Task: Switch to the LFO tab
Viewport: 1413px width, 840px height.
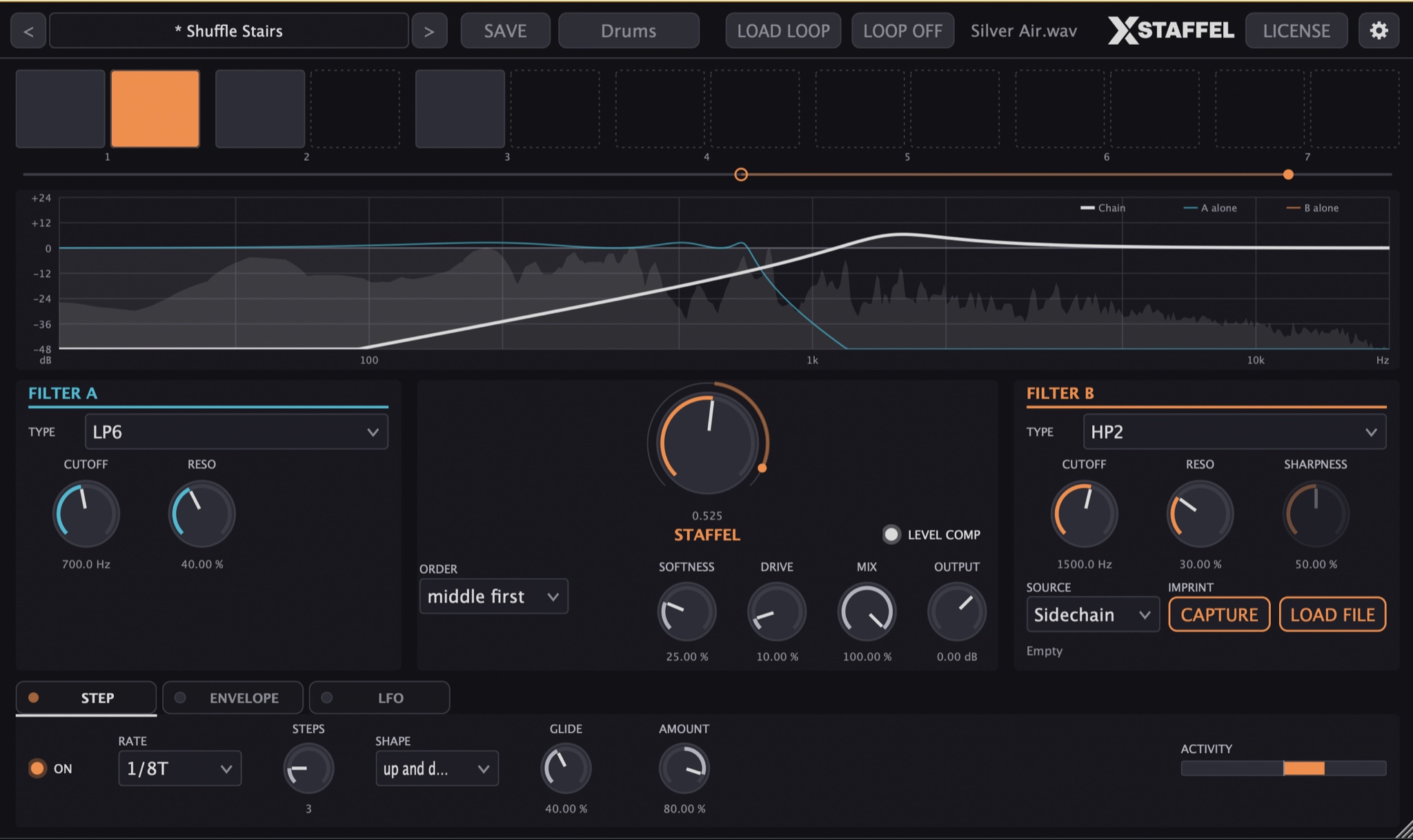Action: click(379, 698)
